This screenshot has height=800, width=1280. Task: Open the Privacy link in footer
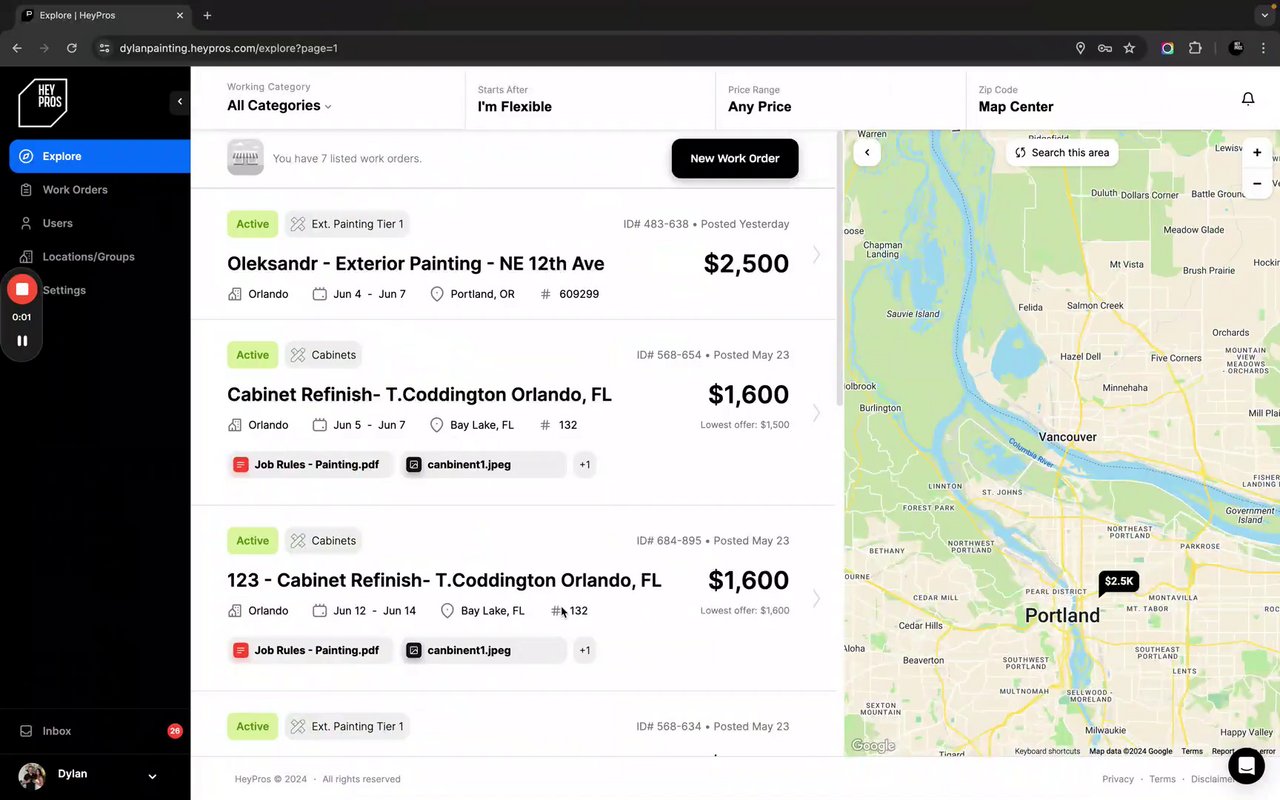click(x=1118, y=780)
